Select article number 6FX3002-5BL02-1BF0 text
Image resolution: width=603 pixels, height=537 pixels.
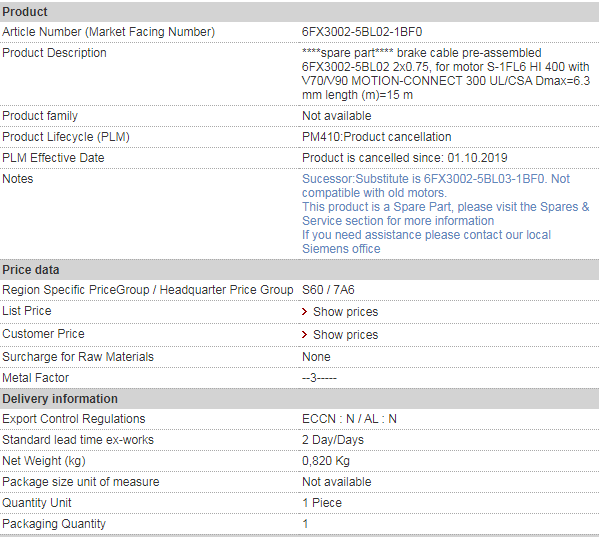click(362, 32)
